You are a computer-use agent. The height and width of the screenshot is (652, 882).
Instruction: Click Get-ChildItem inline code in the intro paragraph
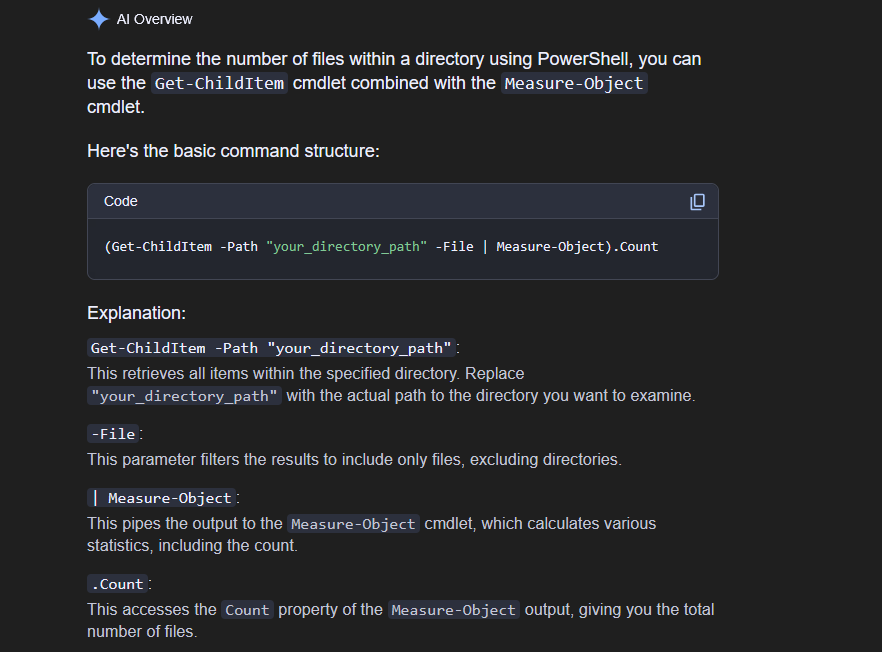219,83
